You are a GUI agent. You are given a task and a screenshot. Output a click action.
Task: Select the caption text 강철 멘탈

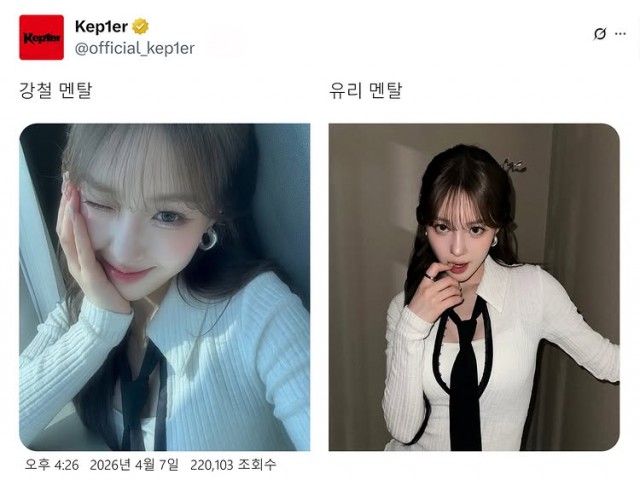56,90
